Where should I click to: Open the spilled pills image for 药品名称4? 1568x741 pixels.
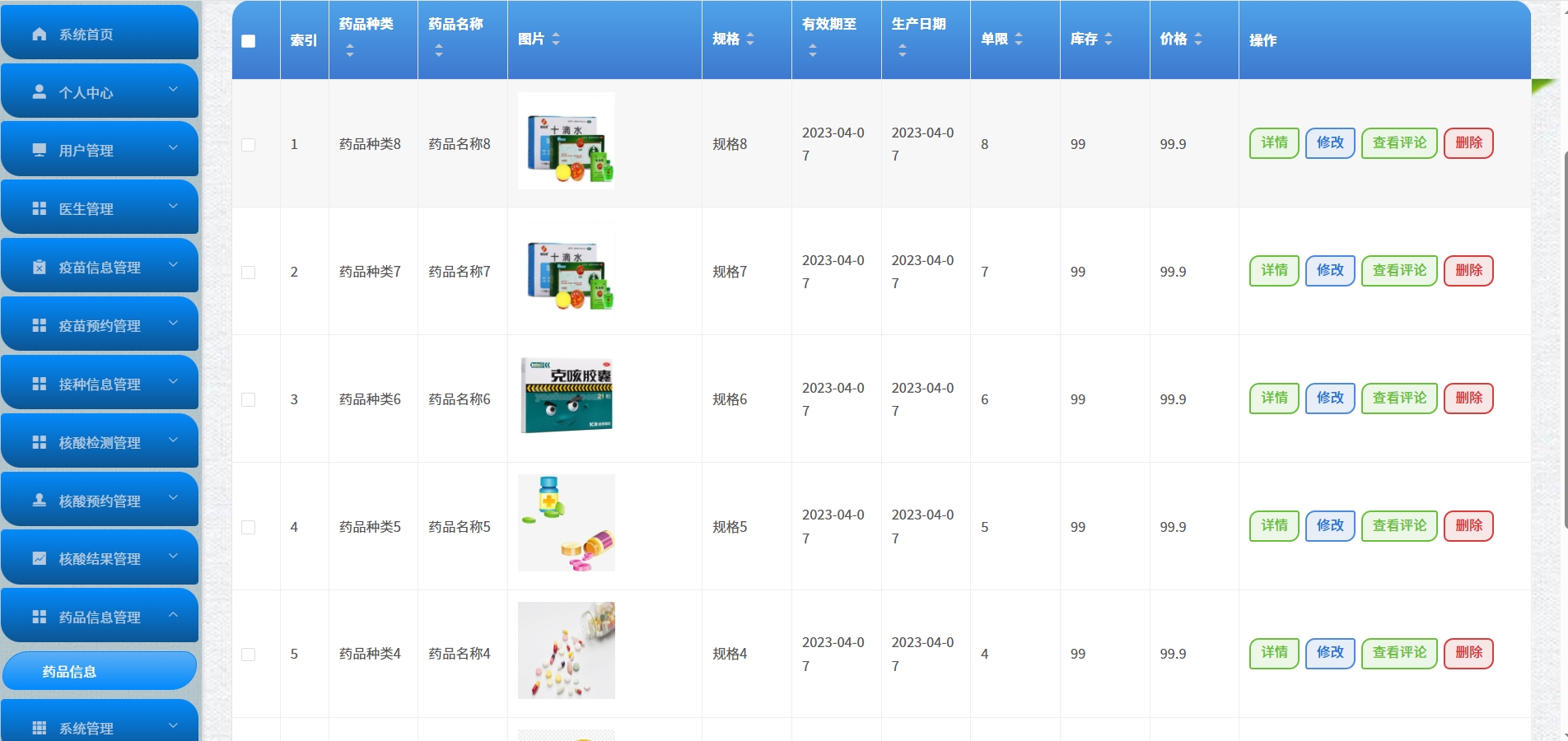click(567, 650)
